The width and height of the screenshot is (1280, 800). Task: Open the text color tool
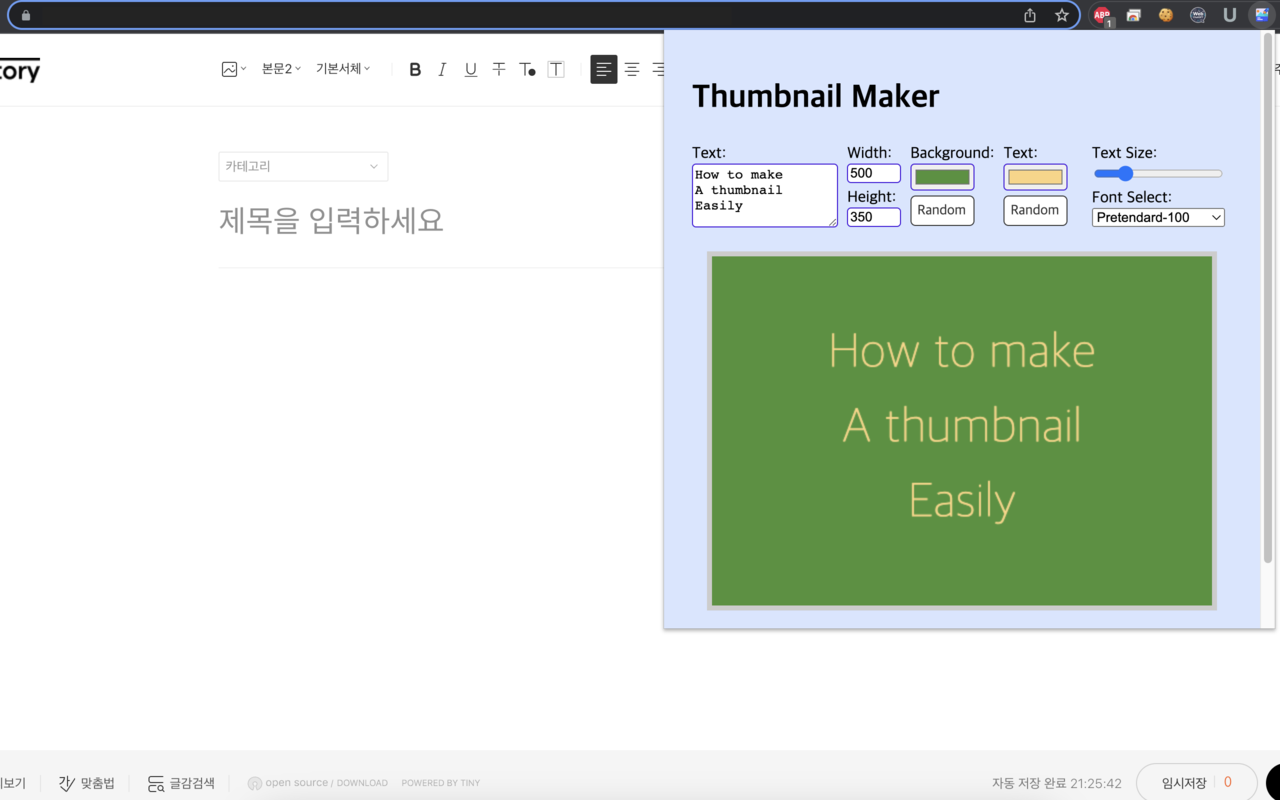527,69
